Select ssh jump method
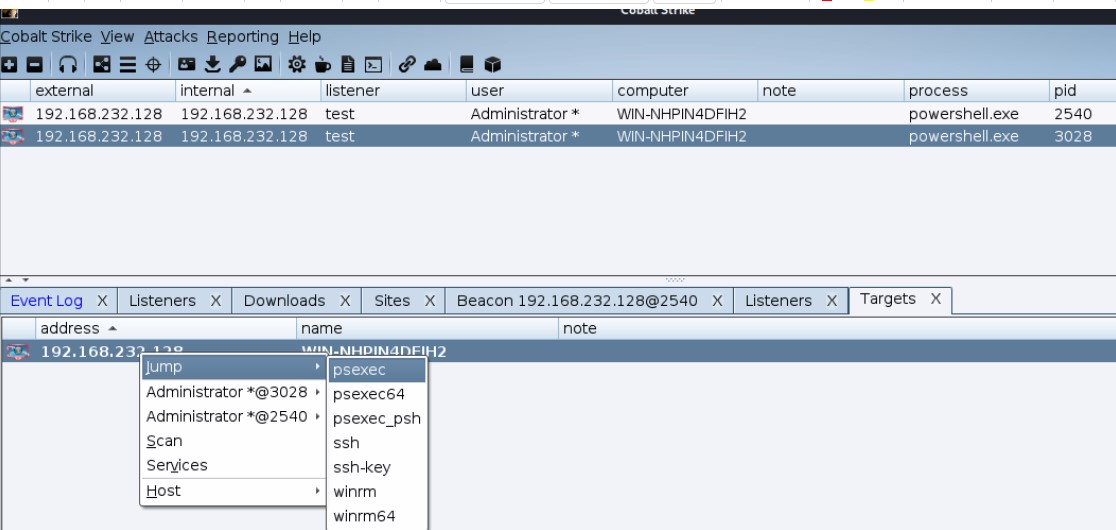Screen dimensions: 1116x530 pos(377,442)
